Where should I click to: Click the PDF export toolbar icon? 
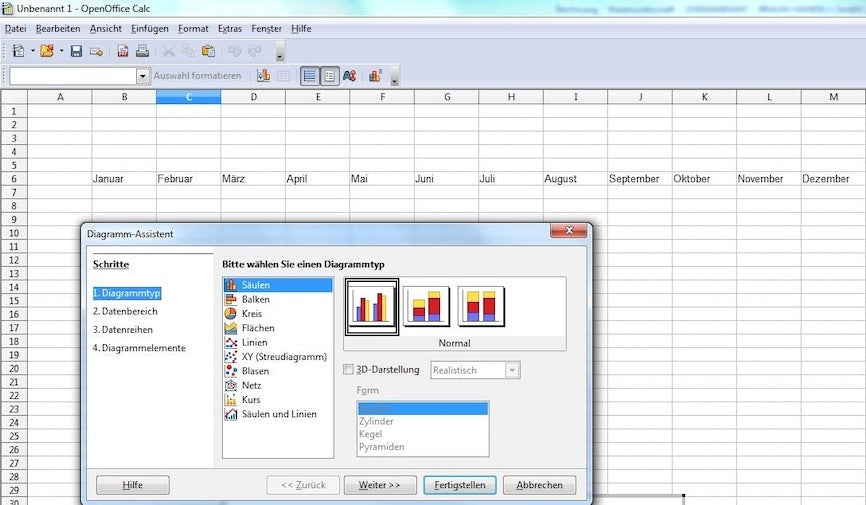click(123, 51)
